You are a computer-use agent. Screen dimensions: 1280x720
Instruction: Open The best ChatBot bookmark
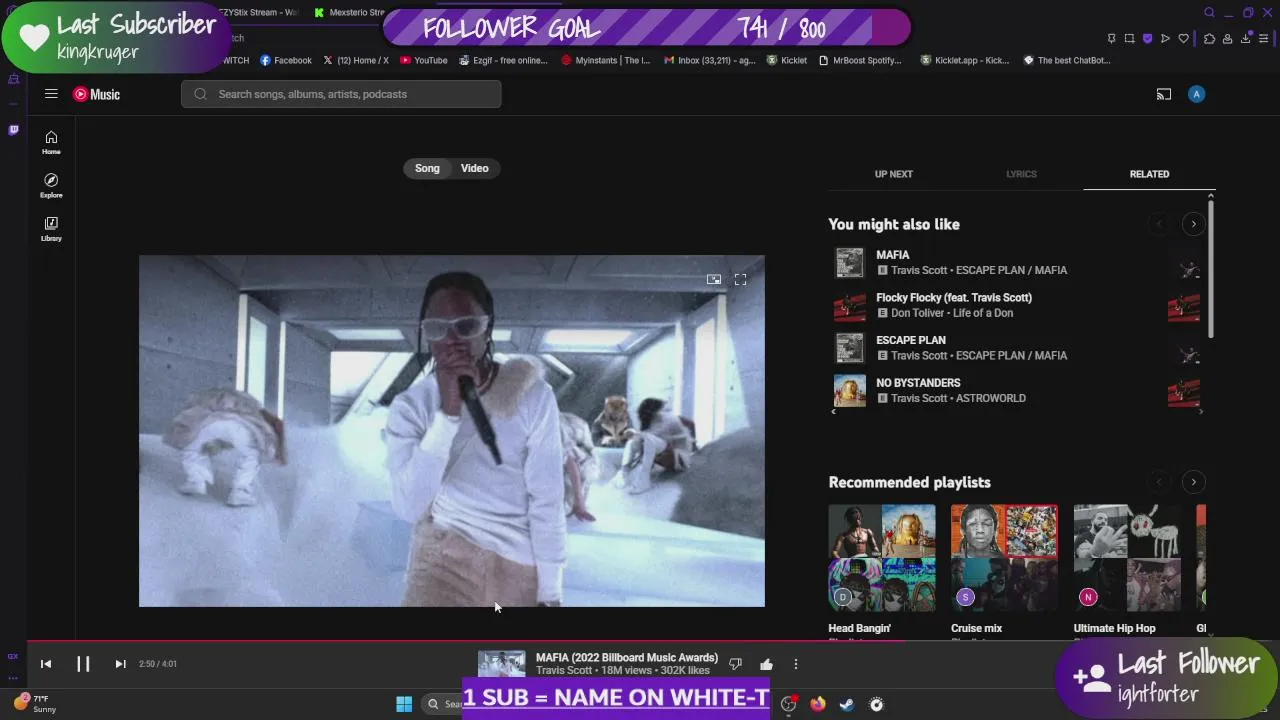coord(1067,60)
